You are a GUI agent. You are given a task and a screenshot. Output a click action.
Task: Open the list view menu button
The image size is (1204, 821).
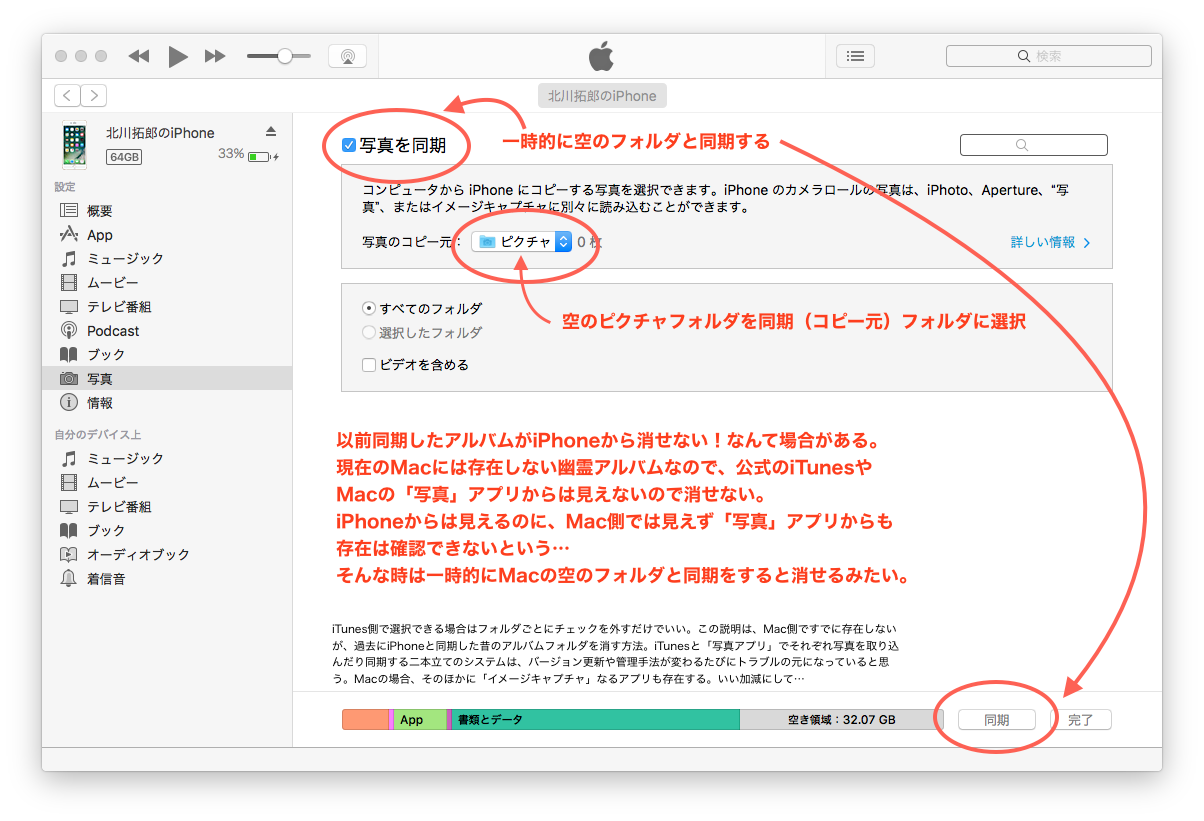[x=855, y=56]
